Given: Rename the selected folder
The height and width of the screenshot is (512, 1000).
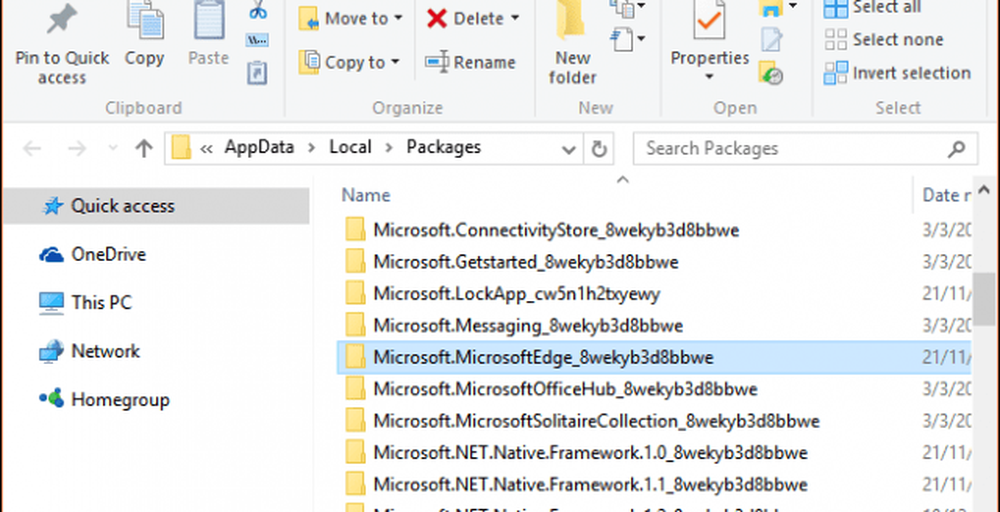Looking at the screenshot, I should click(x=471, y=62).
